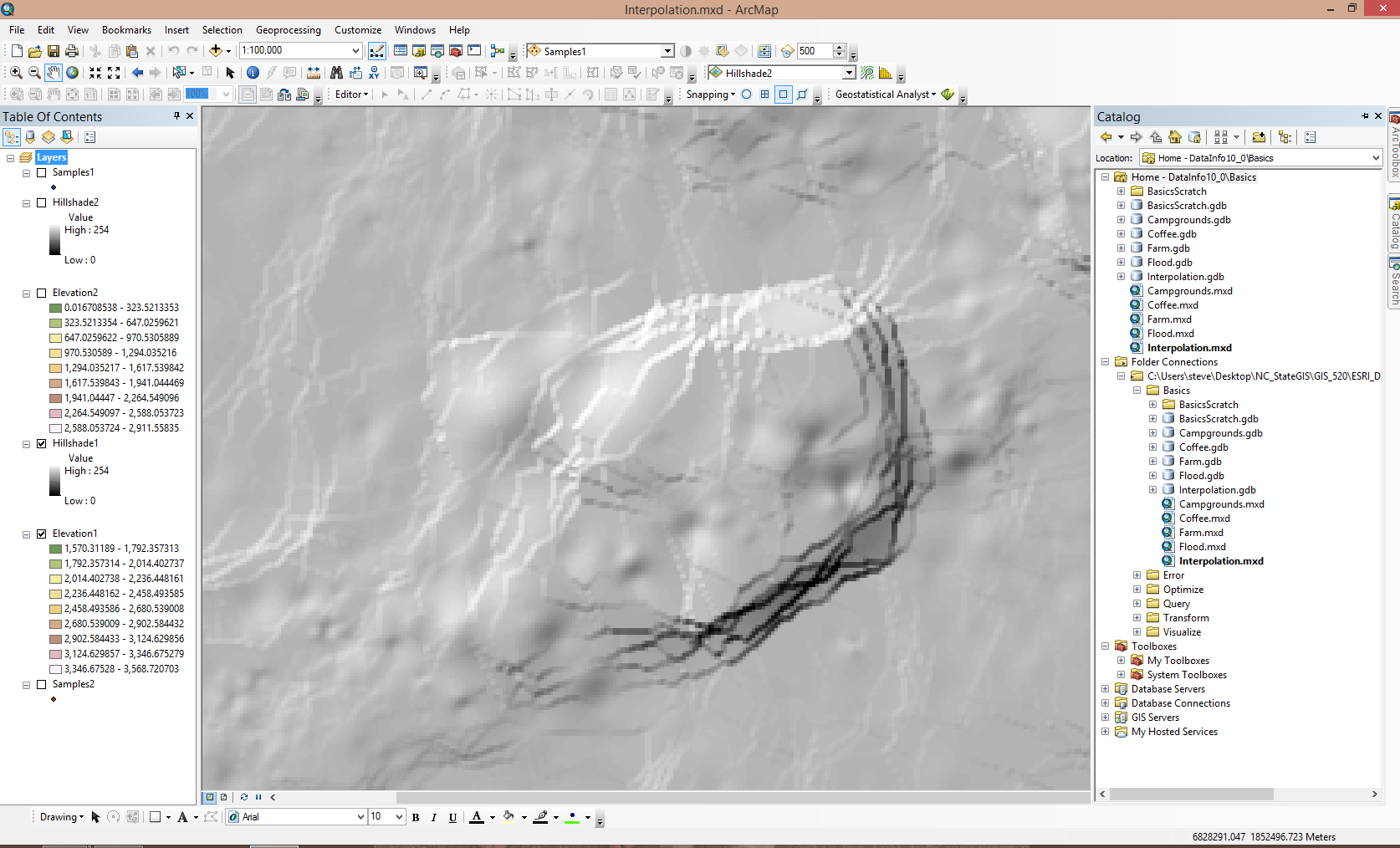The height and width of the screenshot is (848, 1400).
Task: Switch TOC to List By Source
Action: pos(30,137)
